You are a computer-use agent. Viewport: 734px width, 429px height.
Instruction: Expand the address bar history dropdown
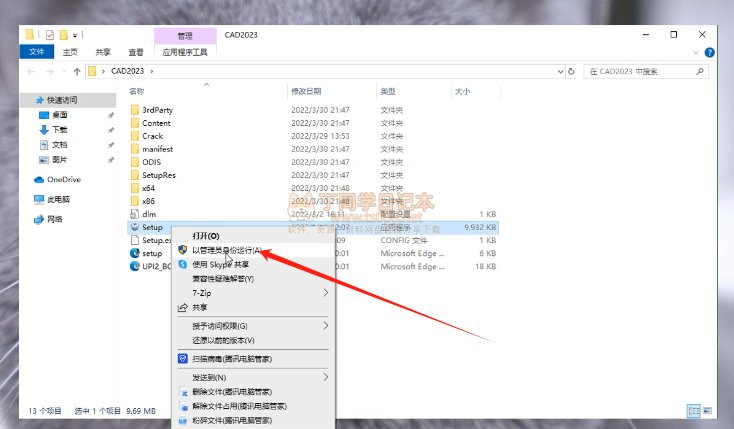(560, 72)
